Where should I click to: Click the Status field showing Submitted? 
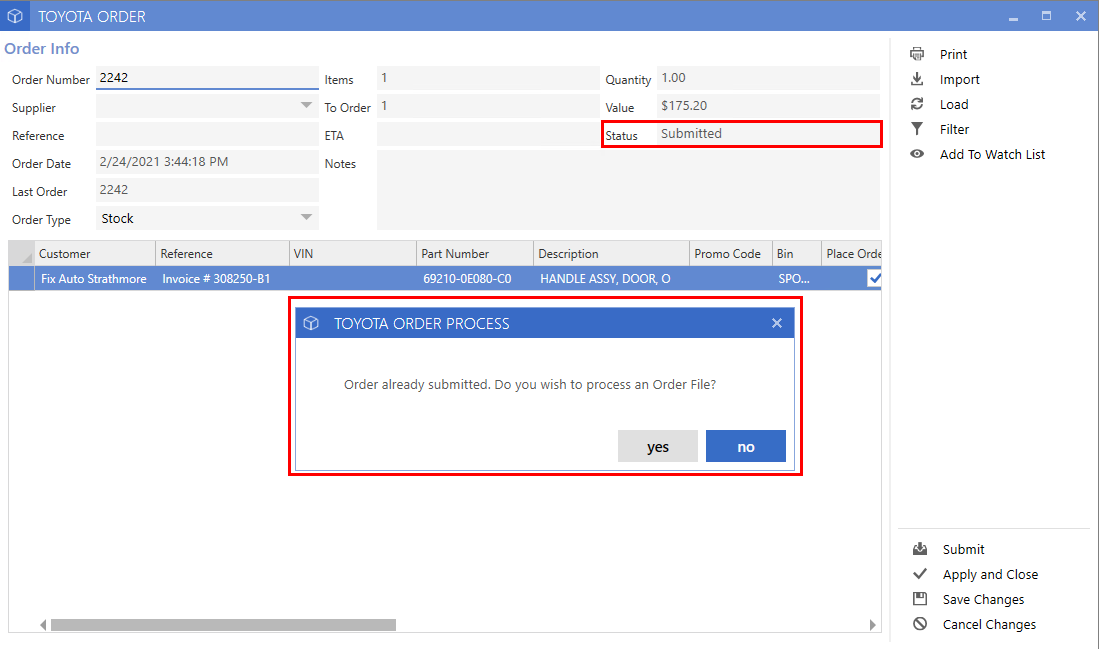(768, 134)
